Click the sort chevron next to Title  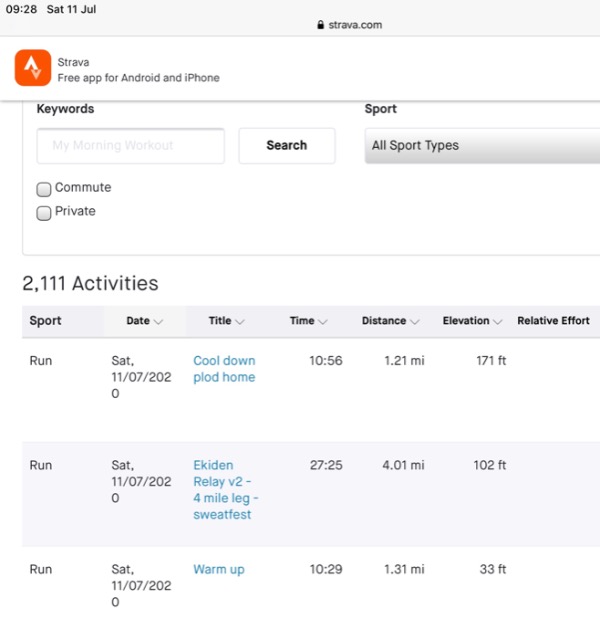(240, 322)
